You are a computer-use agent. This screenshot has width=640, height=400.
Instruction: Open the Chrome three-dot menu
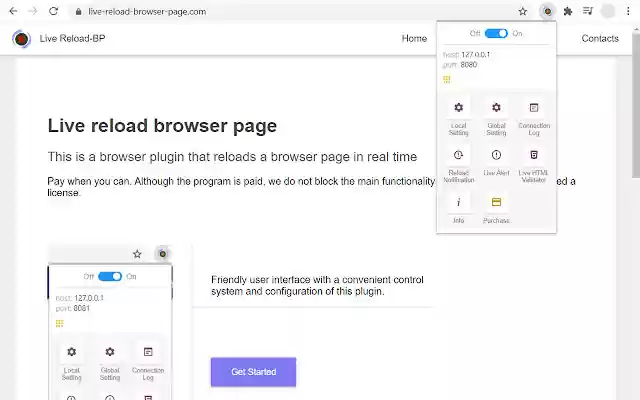click(628, 11)
